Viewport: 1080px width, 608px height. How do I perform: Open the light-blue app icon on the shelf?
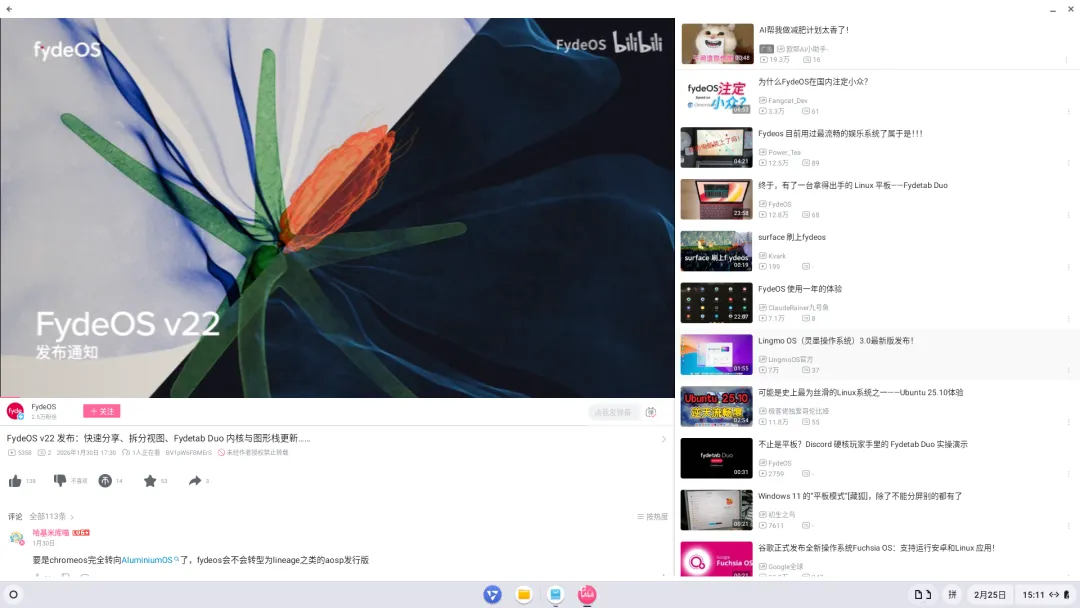coord(555,594)
